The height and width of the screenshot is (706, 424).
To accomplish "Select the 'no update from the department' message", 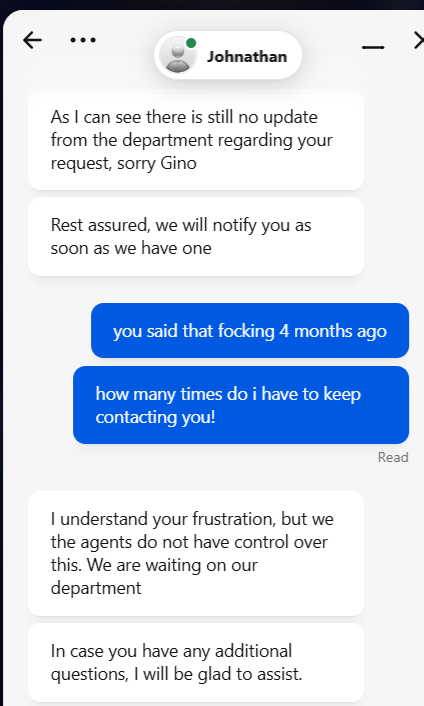I will click(196, 140).
